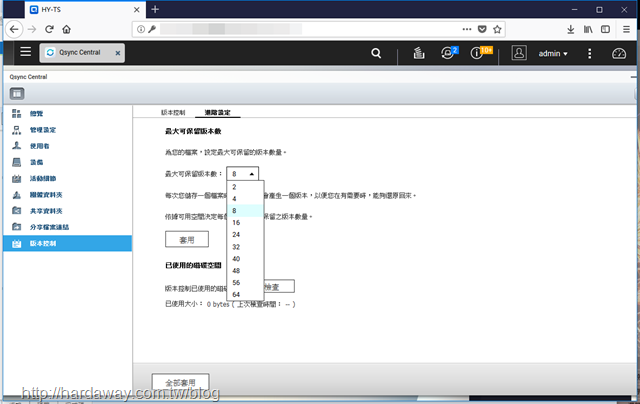Close the Qsync Central app tab
The image size is (640, 404).
point(118,53)
